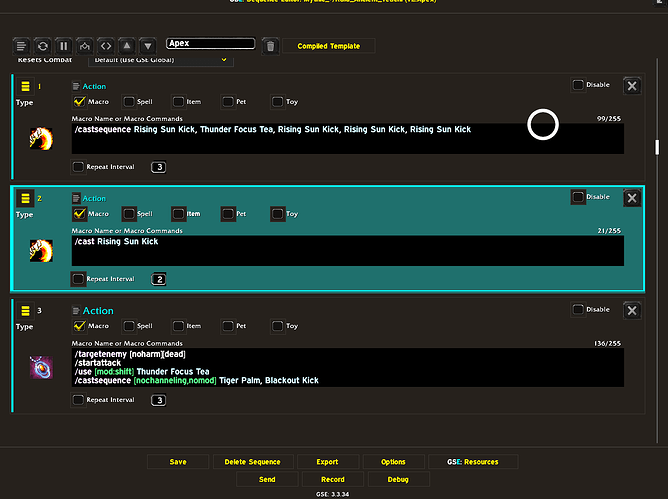Enable Repeat Interval in block 2
Screen dimensions: 668x499
[78, 279]
